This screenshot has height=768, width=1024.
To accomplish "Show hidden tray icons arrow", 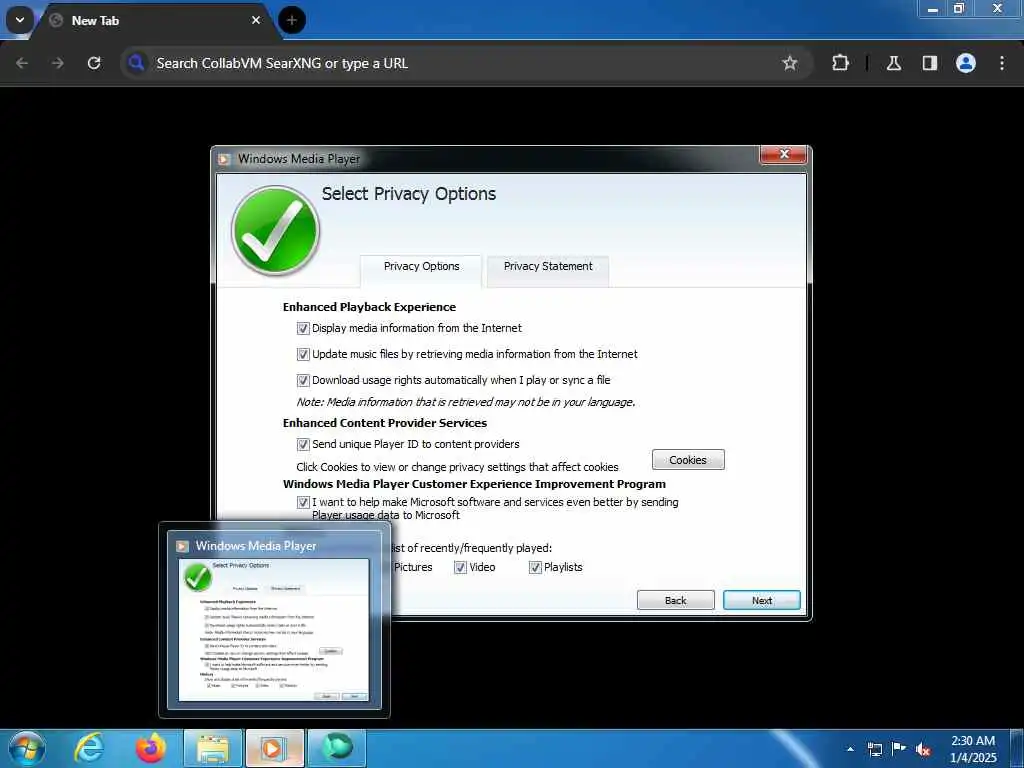I will pyautogui.click(x=850, y=749).
